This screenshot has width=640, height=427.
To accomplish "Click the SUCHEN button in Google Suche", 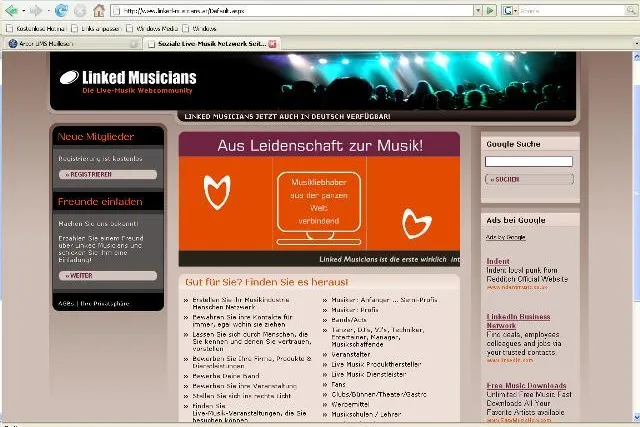I will click(x=529, y=179).
